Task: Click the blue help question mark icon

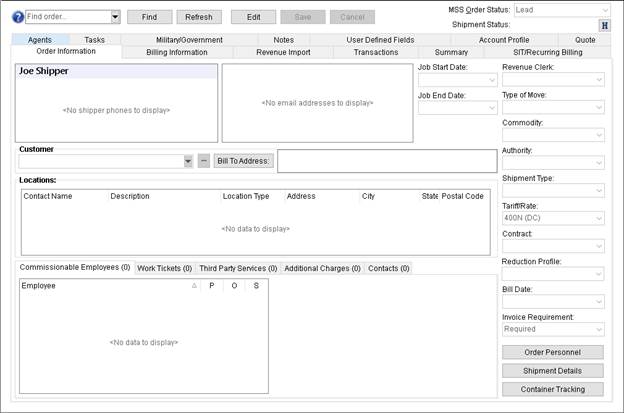Action: click(17, 17)
